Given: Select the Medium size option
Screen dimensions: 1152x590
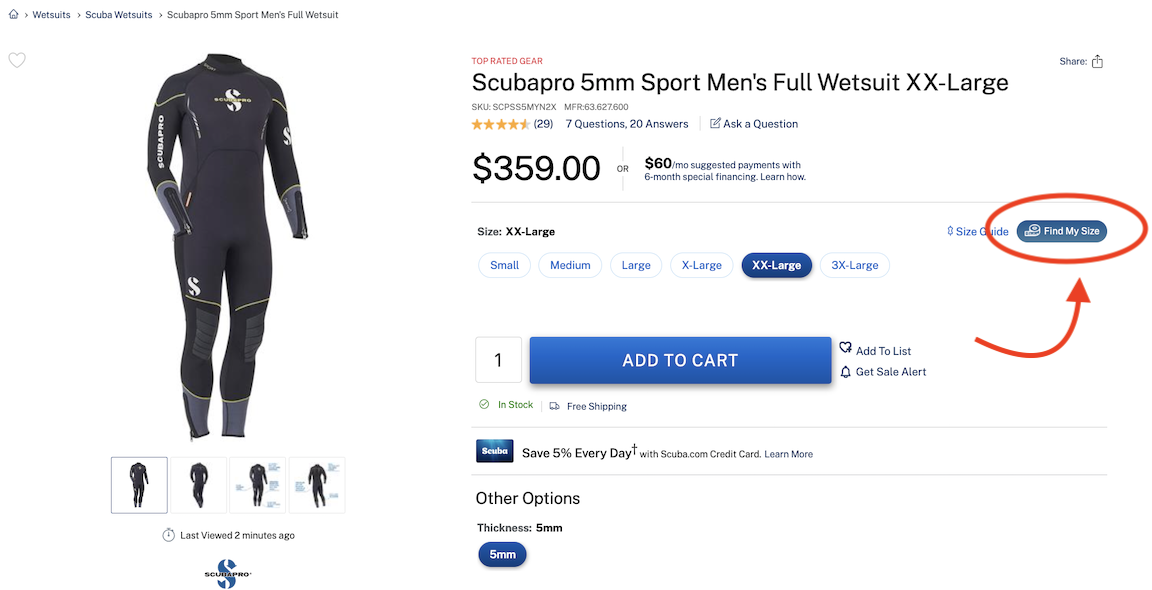Looking at the screenshot, I should pos(570,265).
